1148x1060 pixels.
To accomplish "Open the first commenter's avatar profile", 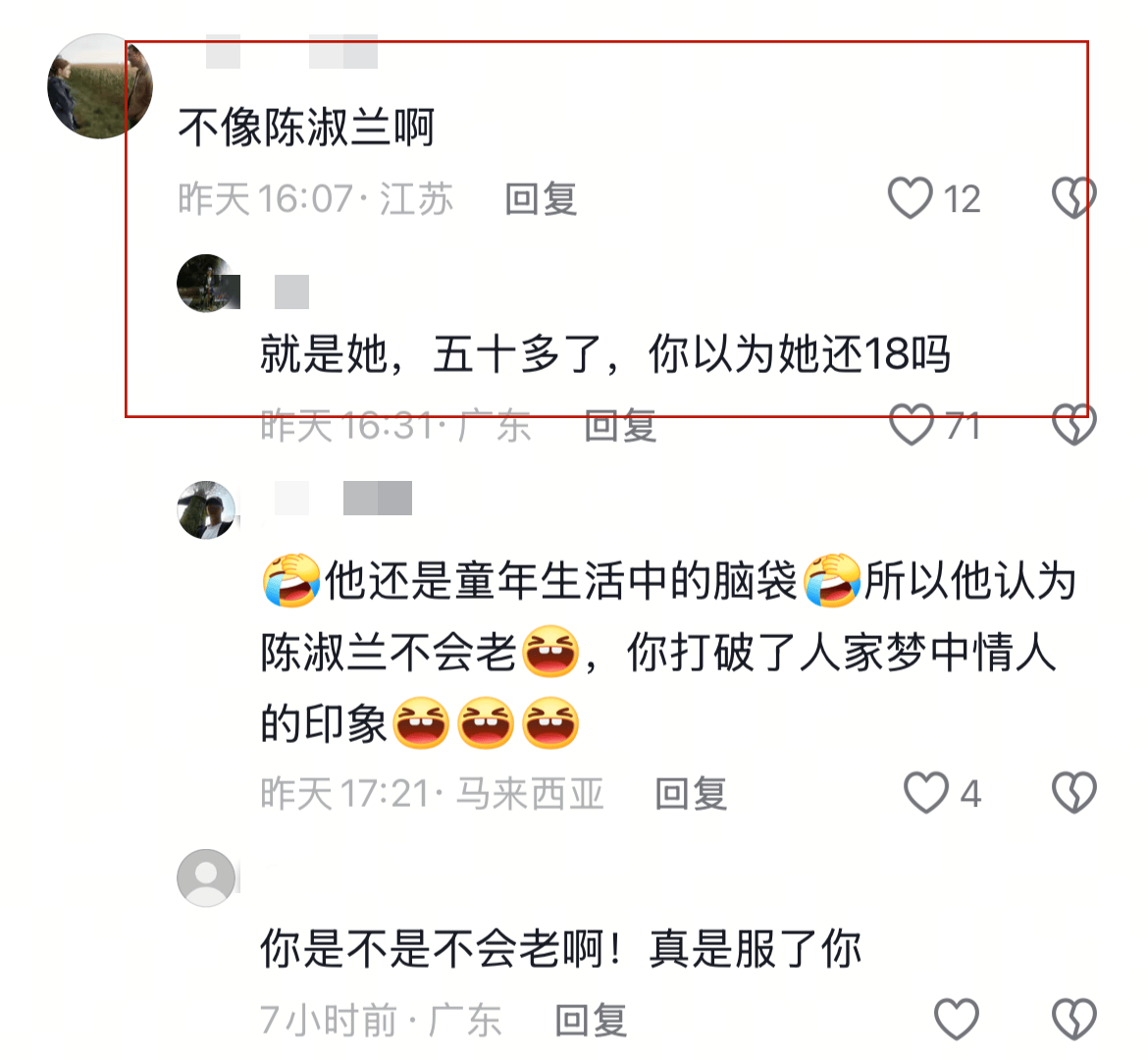I will (99, 85).
